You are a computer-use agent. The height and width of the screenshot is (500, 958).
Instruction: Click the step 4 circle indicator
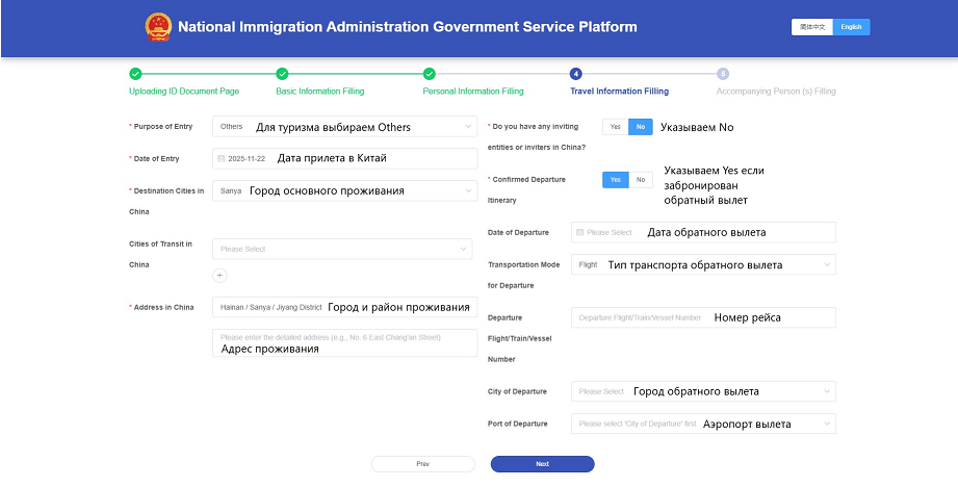click(x=576, y=74)
